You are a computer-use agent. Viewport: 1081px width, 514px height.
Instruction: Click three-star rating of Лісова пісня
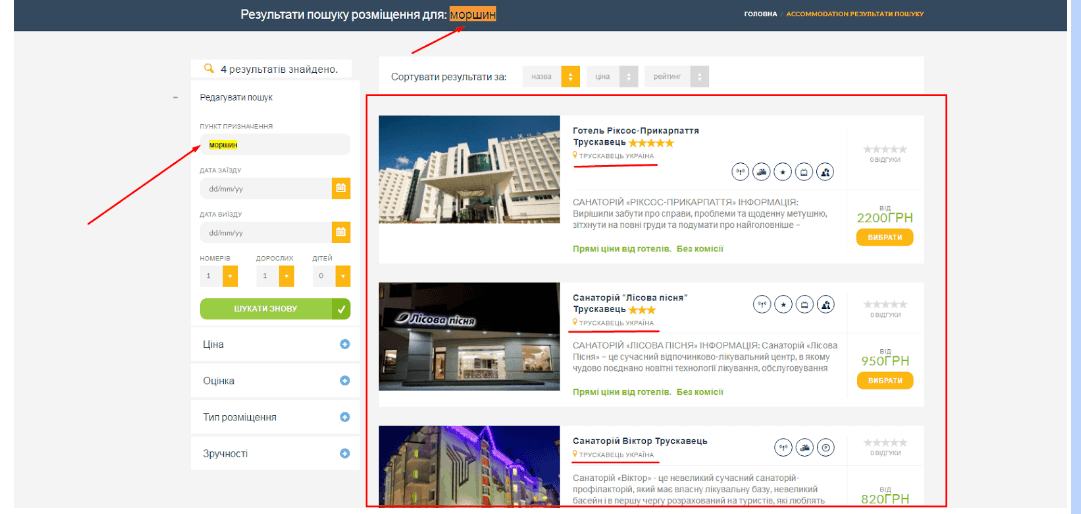[642, 310]
